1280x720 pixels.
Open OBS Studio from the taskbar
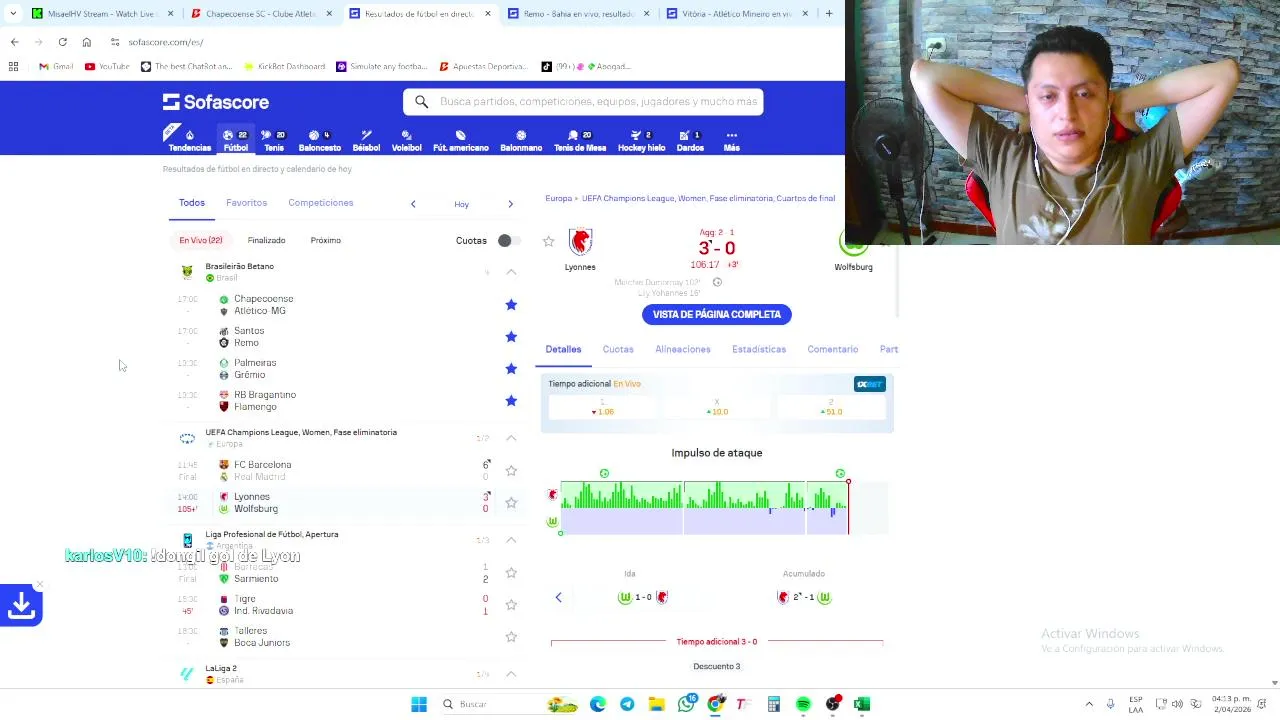pyautogui.click(x=833, y=704)
